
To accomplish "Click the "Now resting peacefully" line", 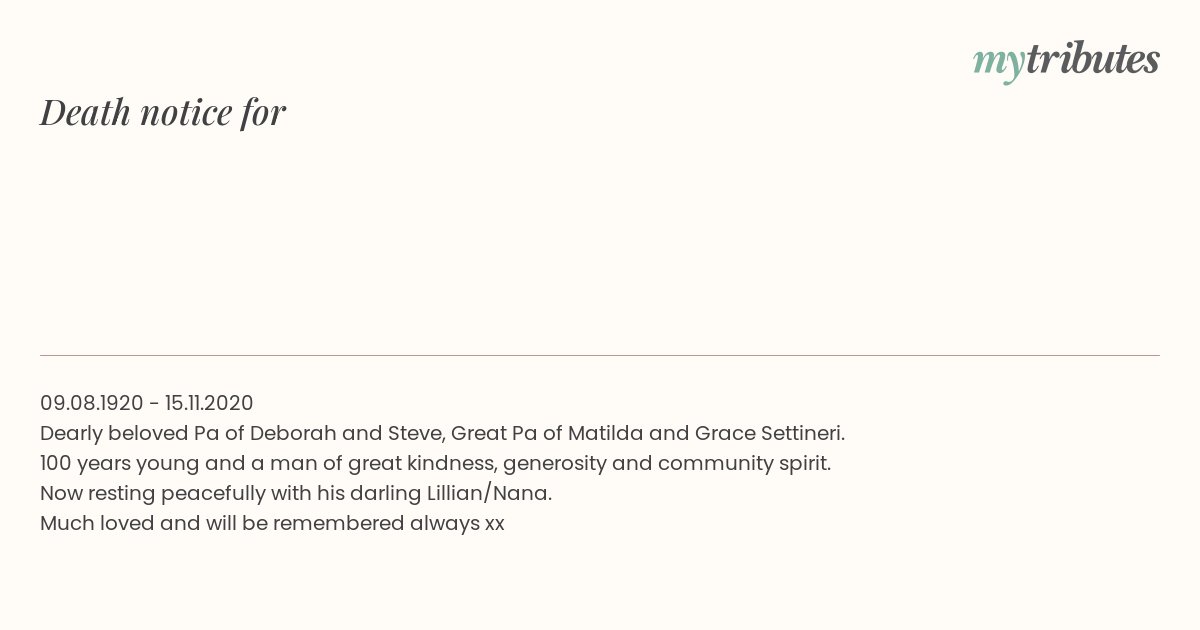I will click(296, 493).
